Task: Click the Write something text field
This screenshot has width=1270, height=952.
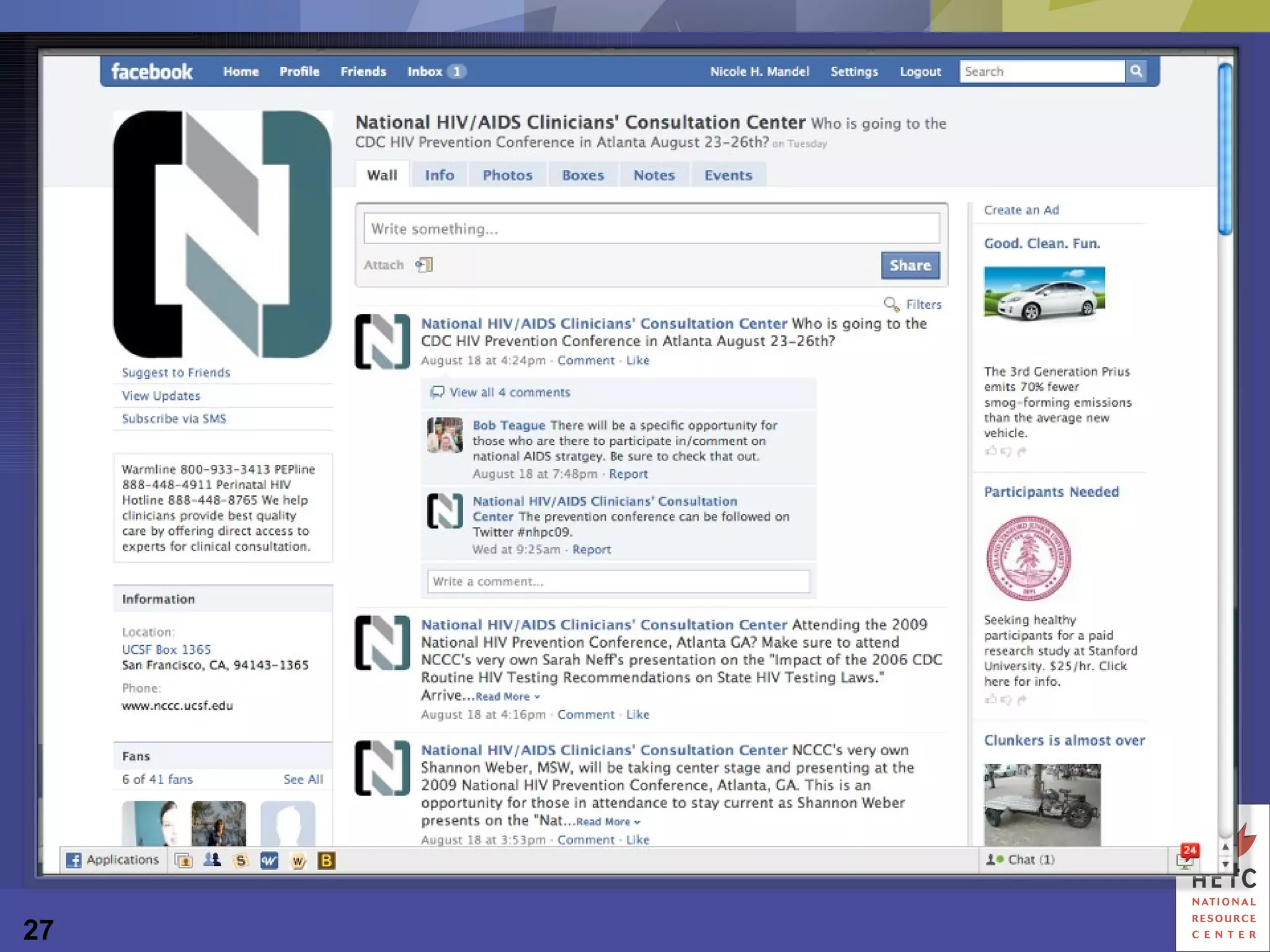Action: [x=651, y=229]
